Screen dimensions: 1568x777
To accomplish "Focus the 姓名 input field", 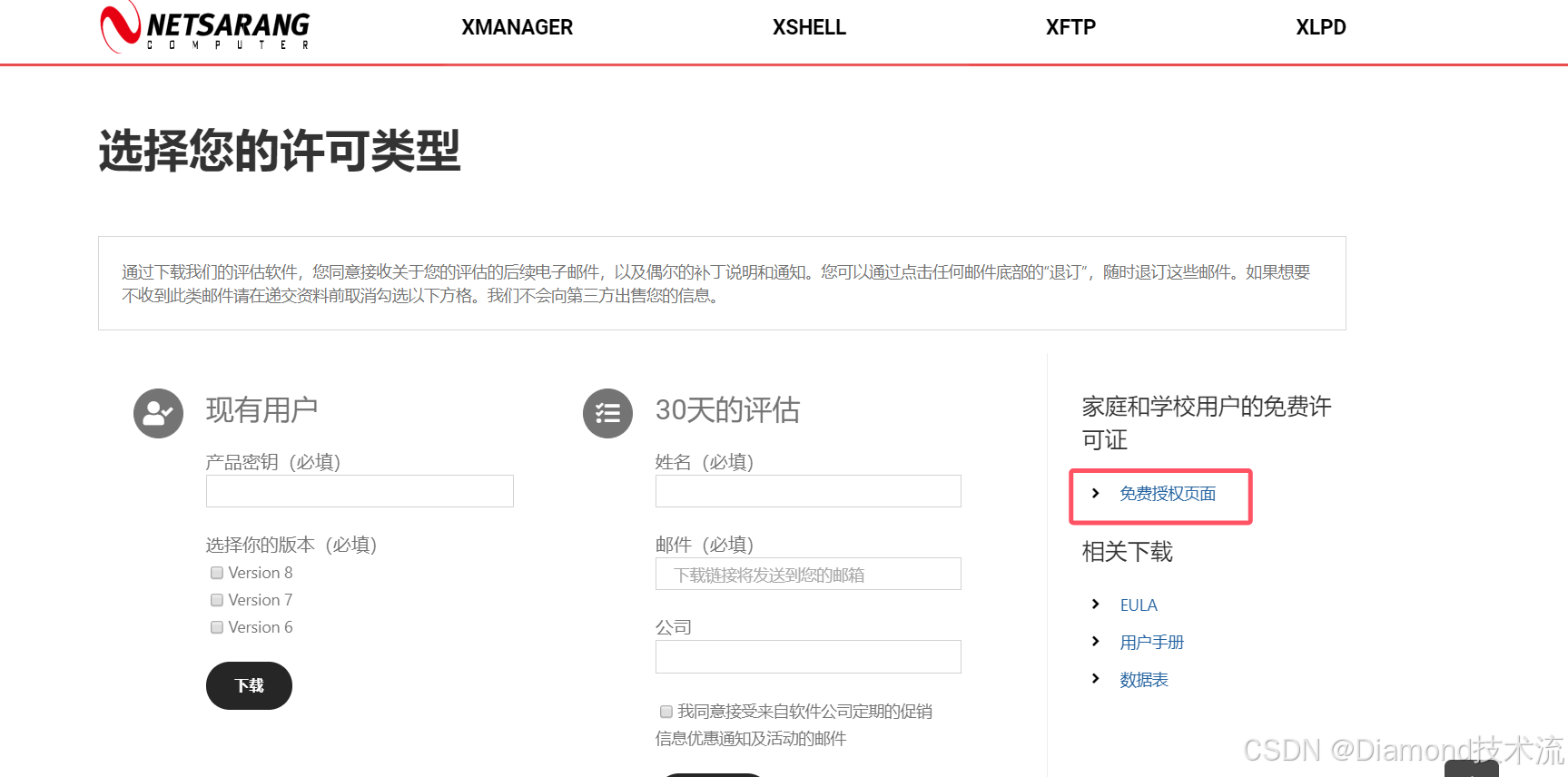I will coord(808,491).
